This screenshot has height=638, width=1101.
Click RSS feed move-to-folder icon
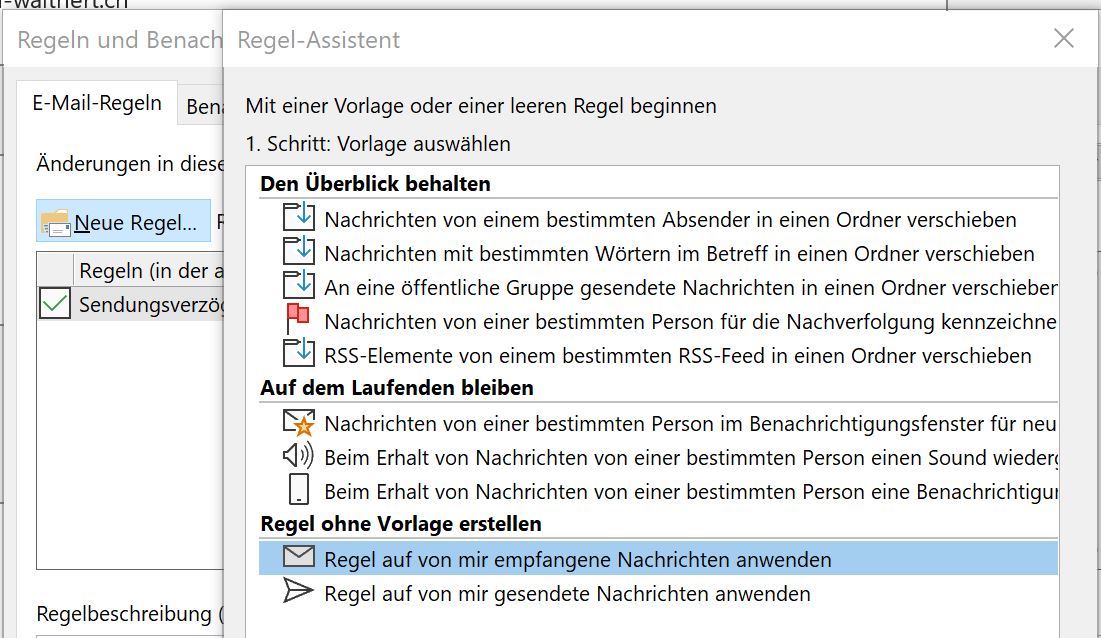click(298, 353)
